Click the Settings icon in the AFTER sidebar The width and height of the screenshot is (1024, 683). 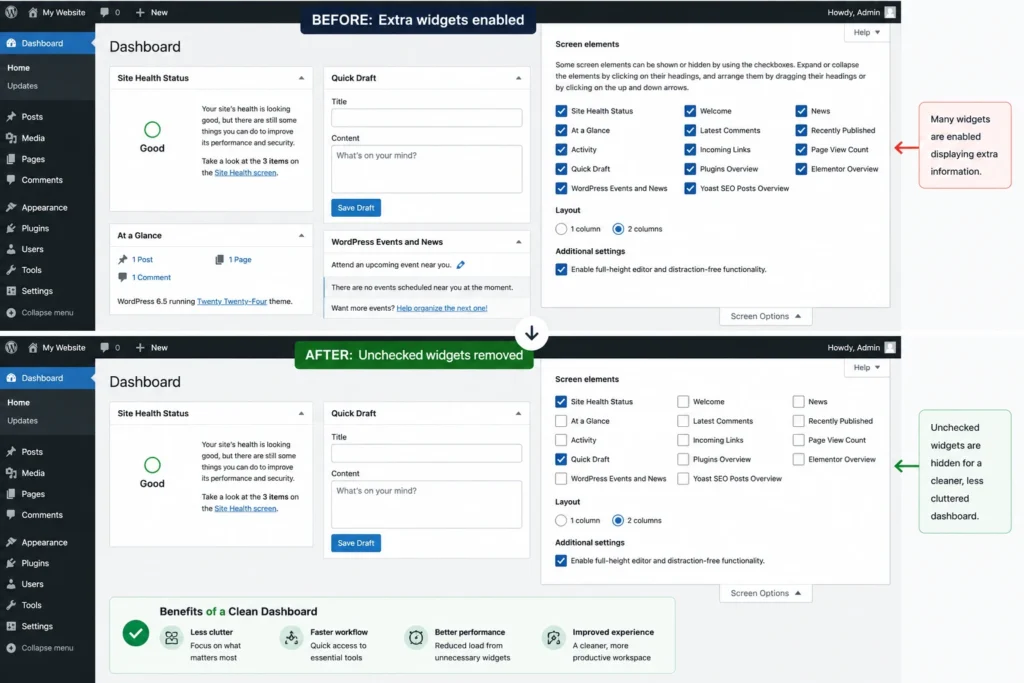[11, 626]
